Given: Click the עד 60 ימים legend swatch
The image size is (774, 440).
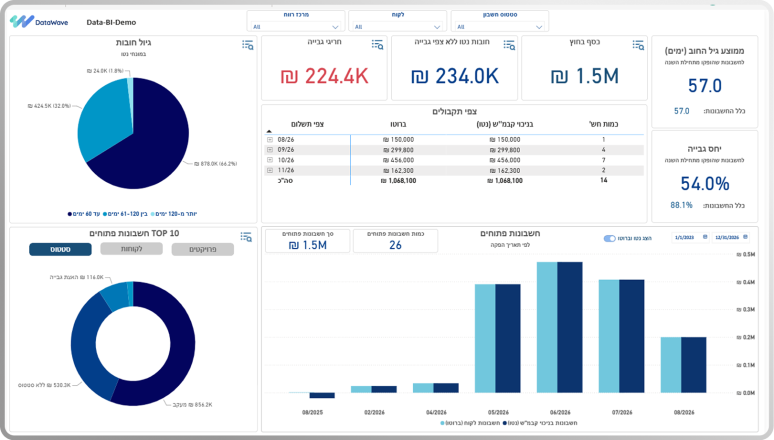Looking at the screenshot, I should click(x=70, y=214).
